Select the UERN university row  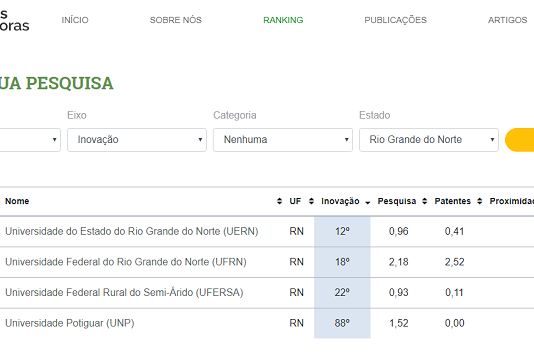point(267,232)
